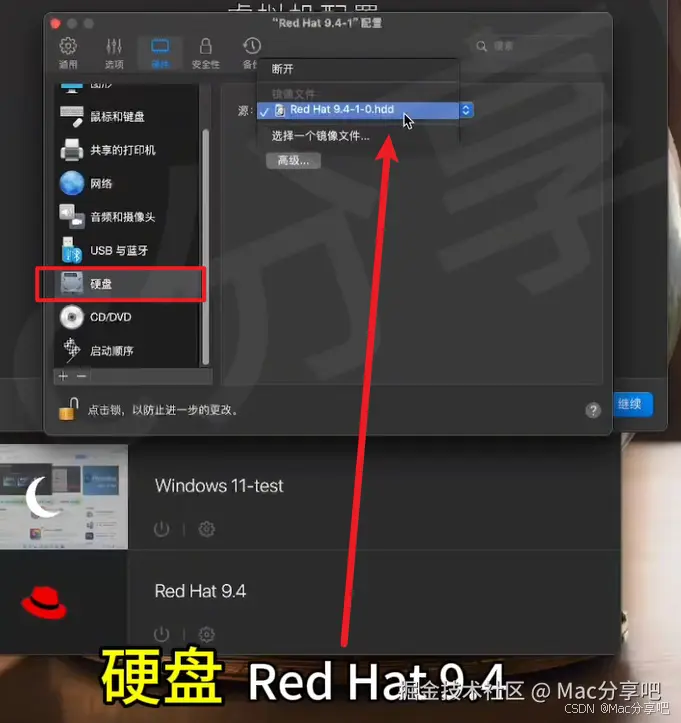Open the Options (选项) tab with sliders icon
681x723 pixels.
pos(114,53)
